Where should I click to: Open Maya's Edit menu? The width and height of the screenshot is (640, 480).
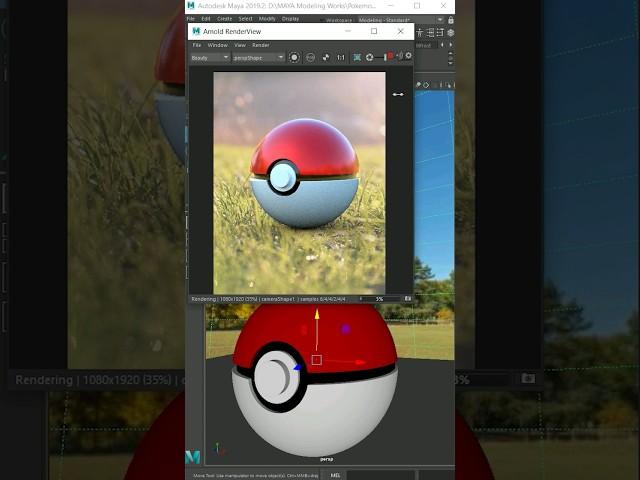pyautogui.click(x=206, y=19)
